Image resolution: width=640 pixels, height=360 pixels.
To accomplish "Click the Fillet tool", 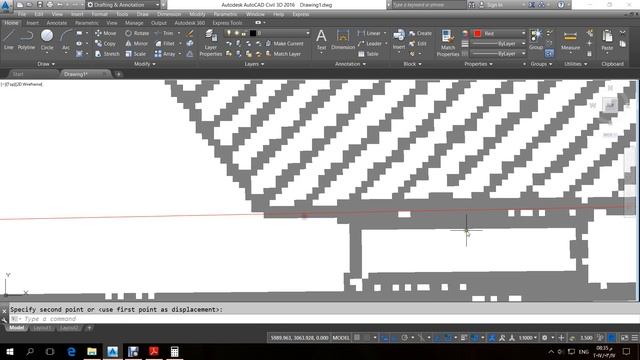I will click(x=165, y=43).
